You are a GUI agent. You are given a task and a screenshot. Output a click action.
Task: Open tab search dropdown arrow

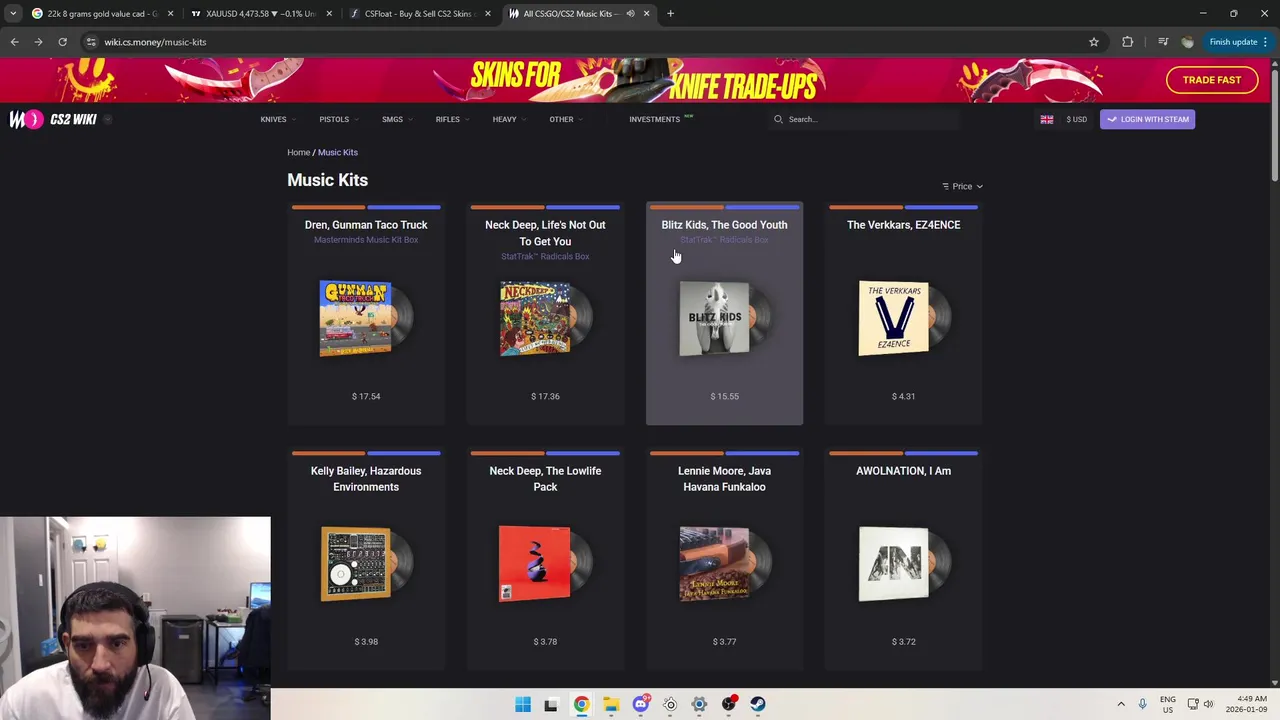[13, 14]
